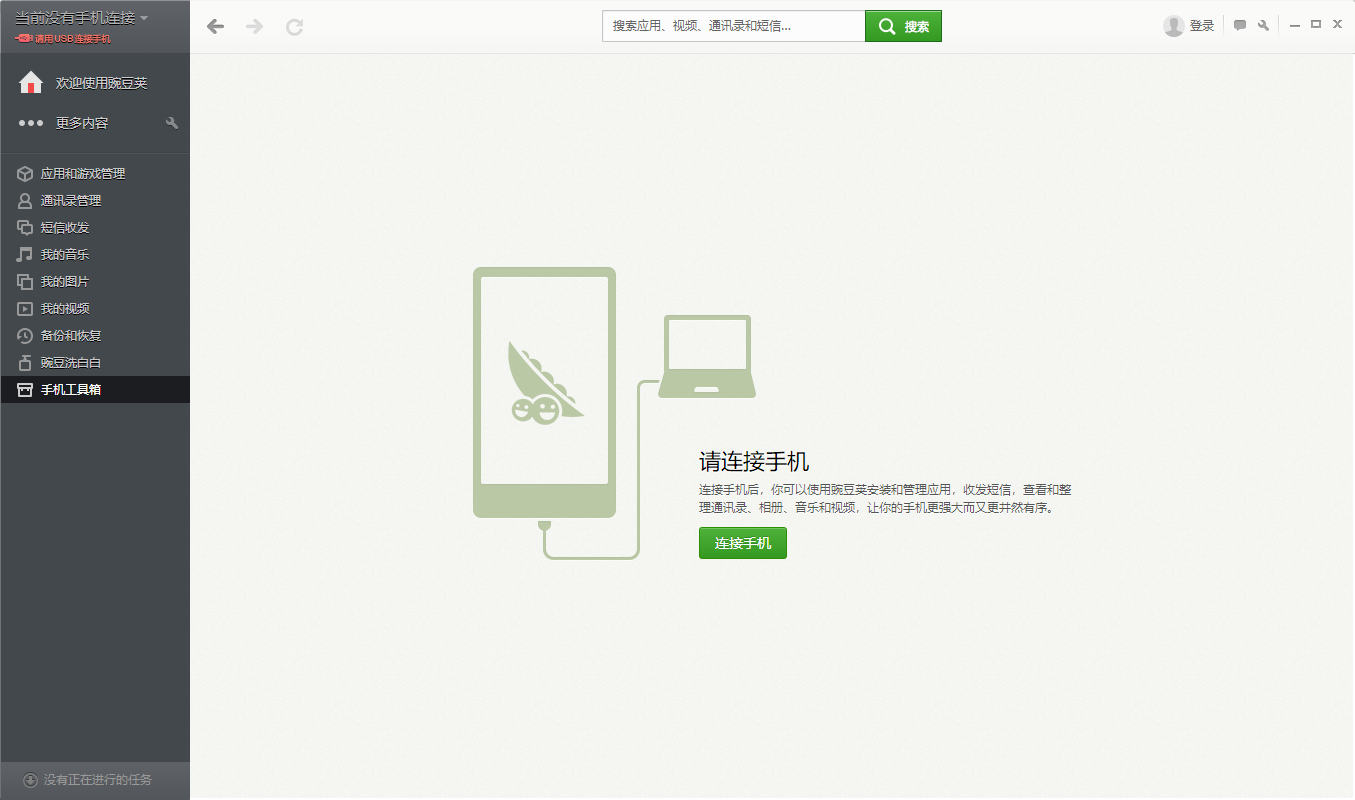Screen dimensions: 1355x800
Task: Click the cube icon for apps management
Action: 25,174
